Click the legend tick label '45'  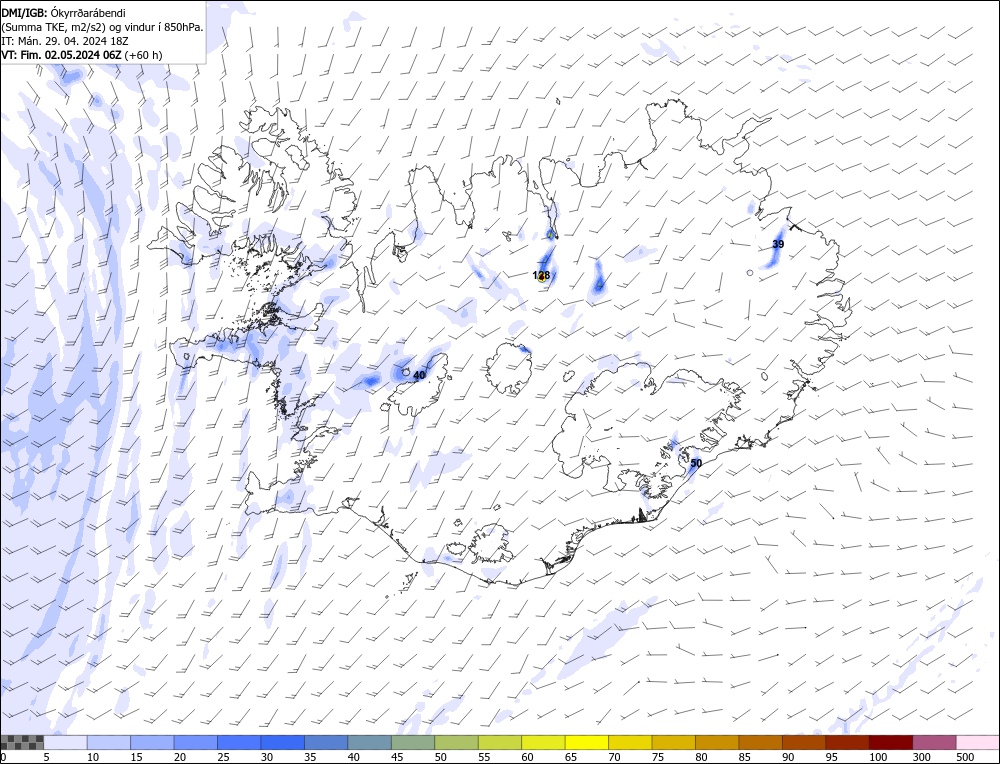tap(397, 757)
